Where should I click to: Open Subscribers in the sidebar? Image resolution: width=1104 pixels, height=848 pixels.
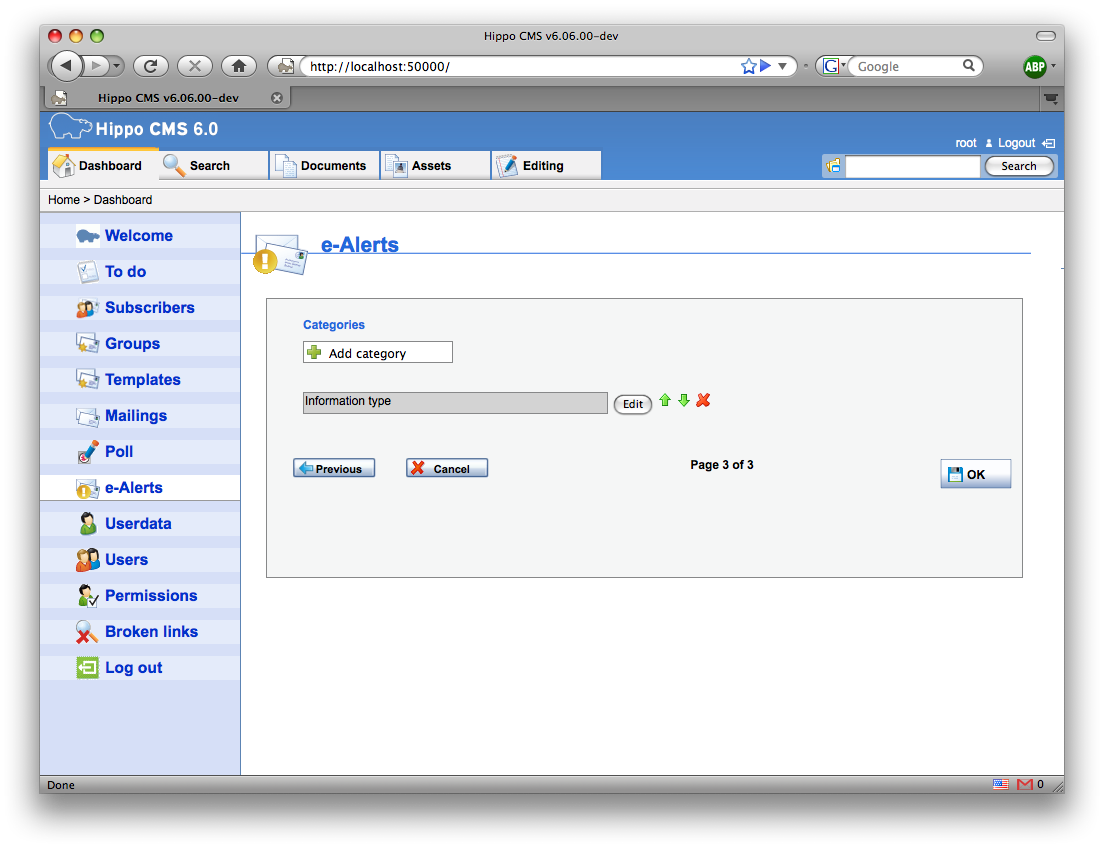click(x=149, y=308)
